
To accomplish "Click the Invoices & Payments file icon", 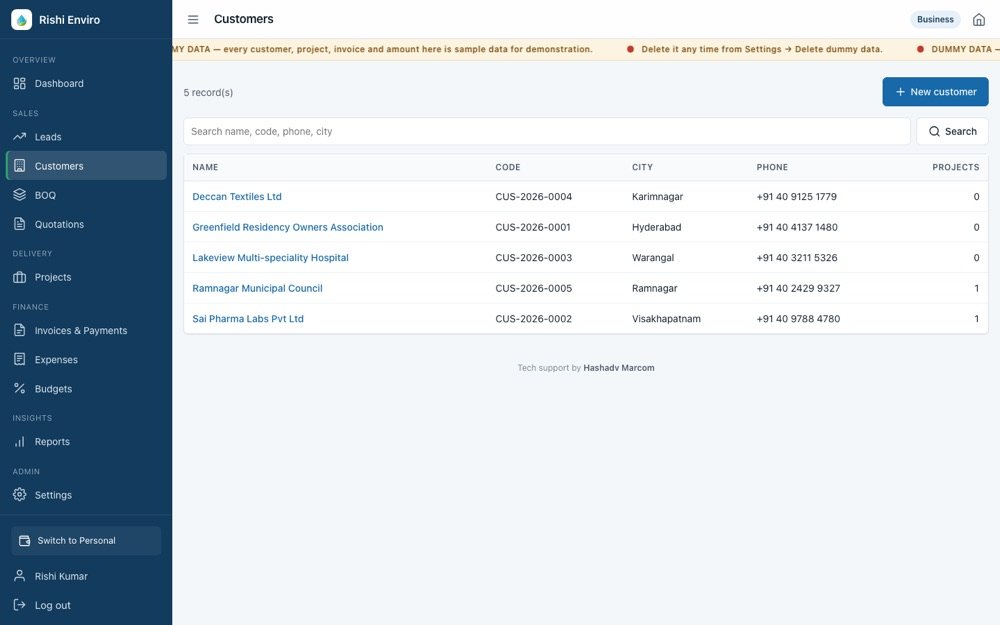I will (20, 330).
